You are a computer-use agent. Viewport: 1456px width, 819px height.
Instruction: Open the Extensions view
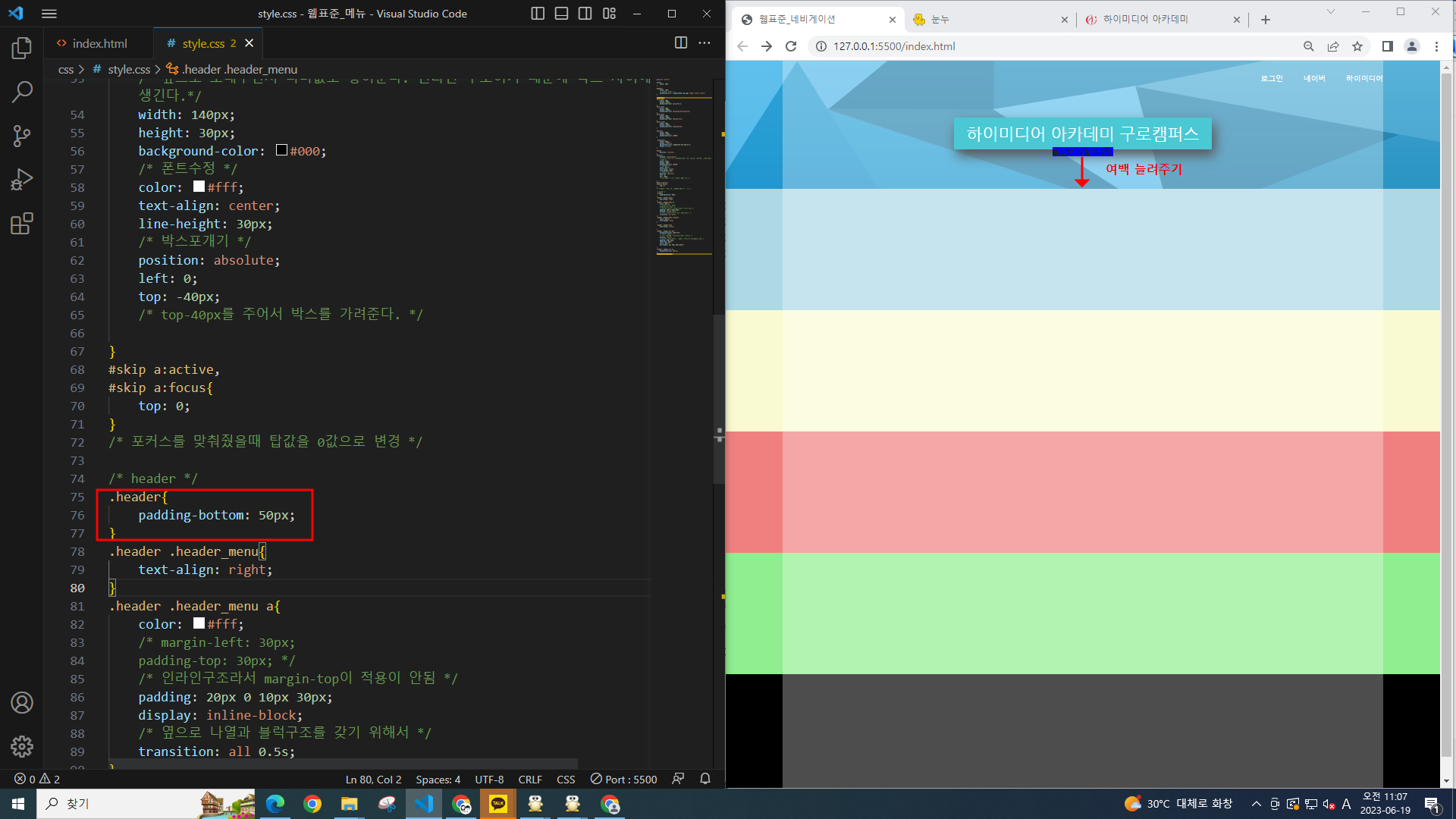(22, 224)
